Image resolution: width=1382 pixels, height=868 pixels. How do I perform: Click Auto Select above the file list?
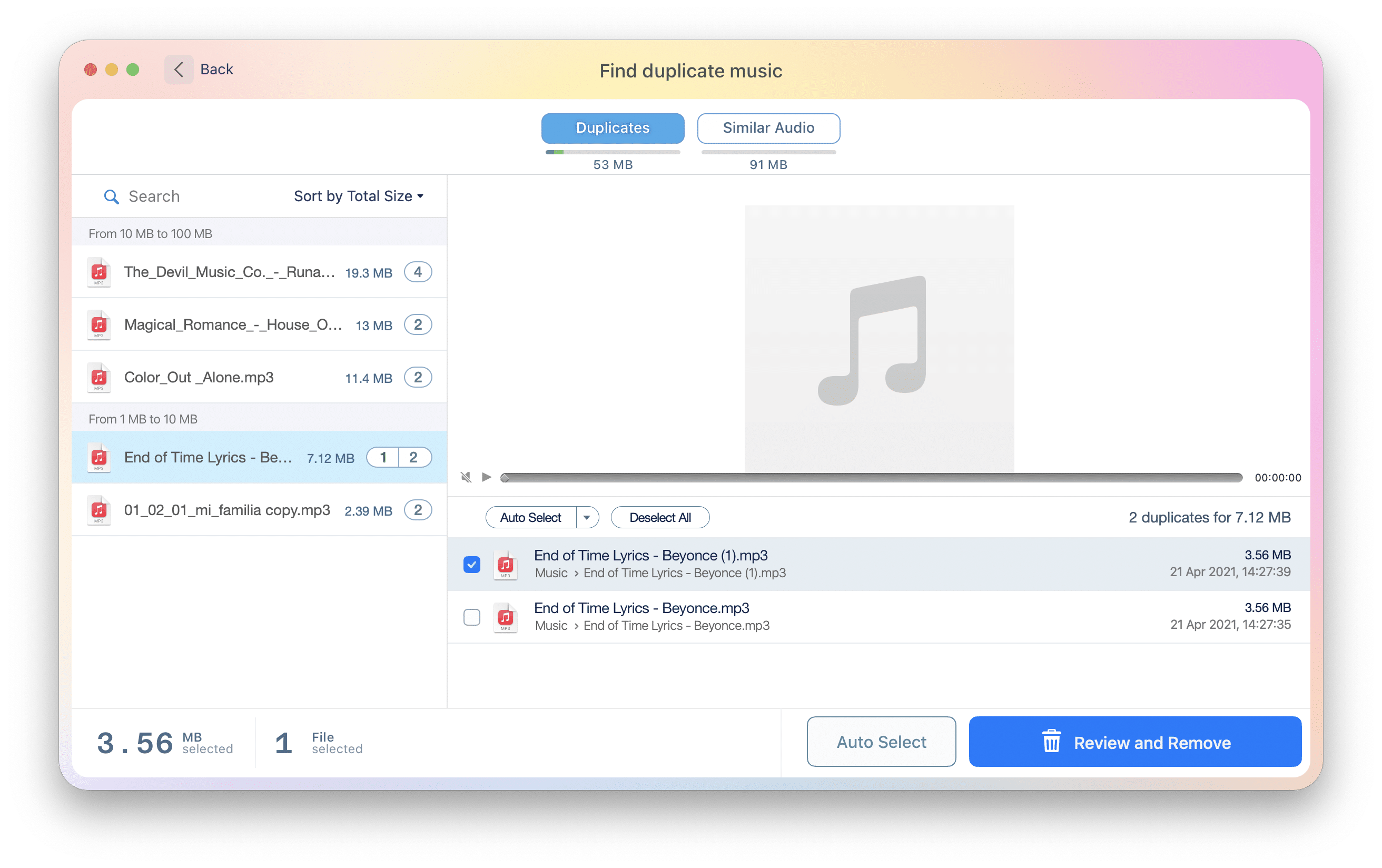[x=530, y=517]
